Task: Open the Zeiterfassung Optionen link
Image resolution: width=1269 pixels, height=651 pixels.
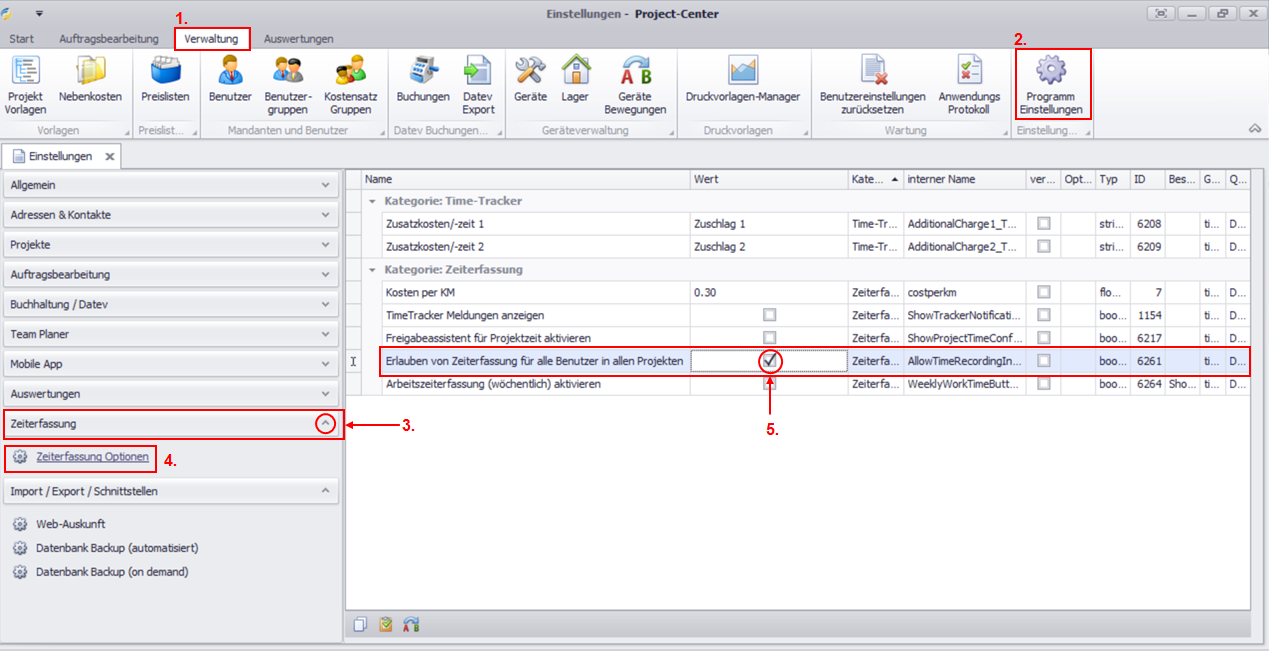Action: [x=92, y=457]
